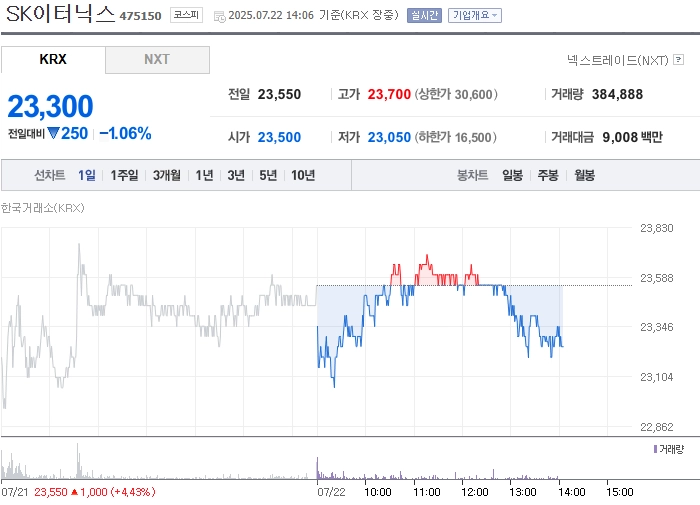Image resolution: width=700 pixels, height=505 pixels.
Task: Click the 하한가 16,500 text
Action: 455,137
